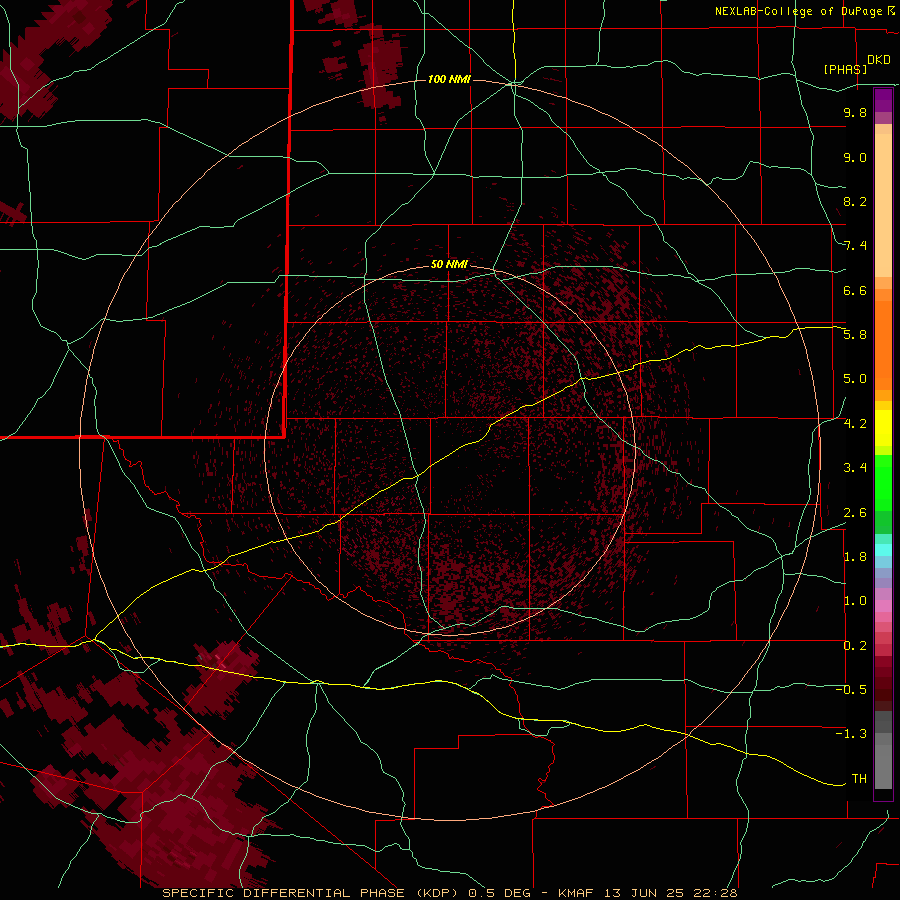Click the 'KMAF' radar site identifier
The height and width of the screenshot is (900, 900).
[x=576, y=893]
